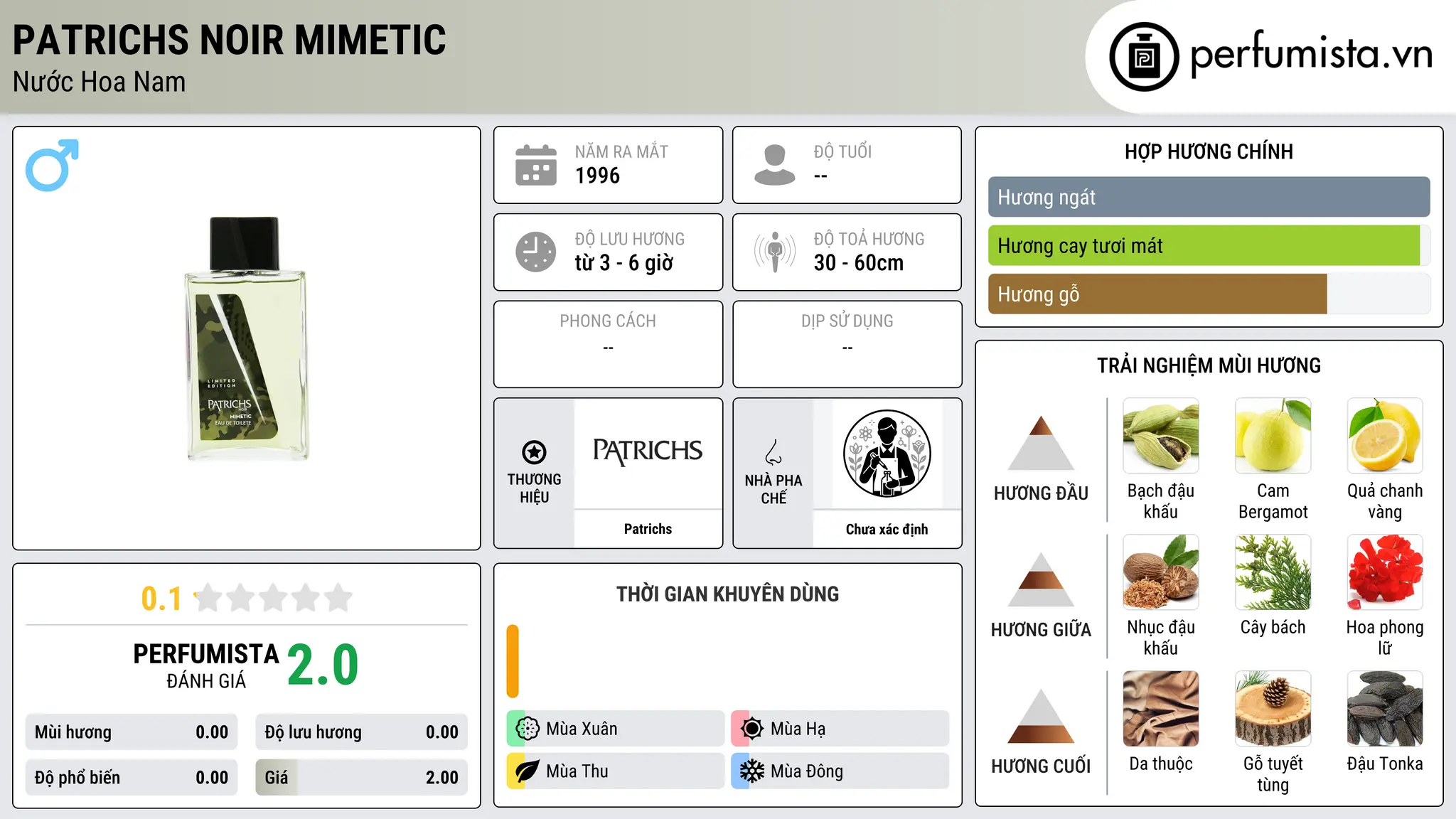
Task: Select the Nhục đậu khấu note image
Action: (1161, 572)
